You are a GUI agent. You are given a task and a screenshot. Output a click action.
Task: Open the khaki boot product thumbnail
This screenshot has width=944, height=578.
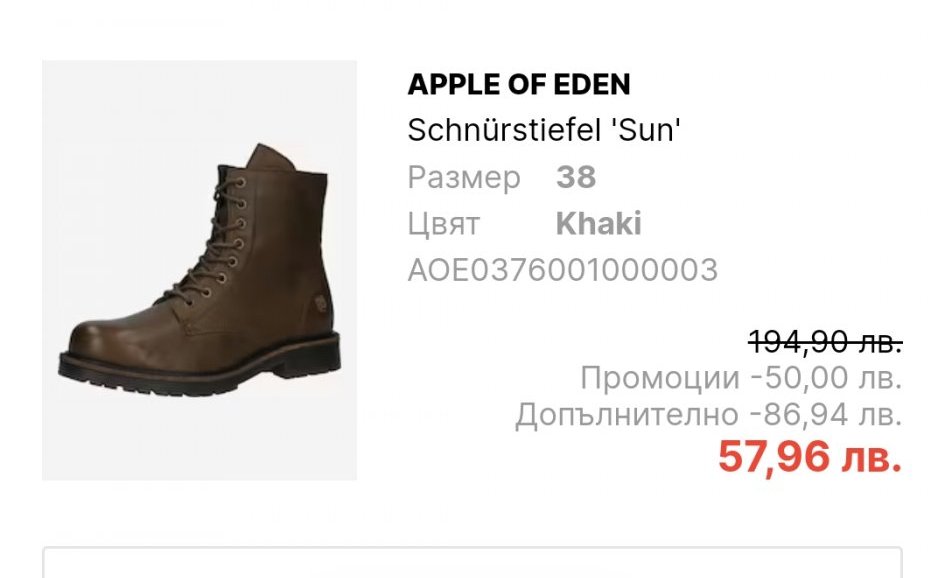(199, 270)
